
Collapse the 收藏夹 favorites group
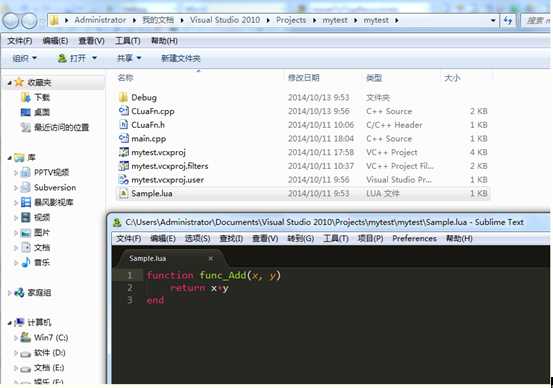point(10,83)
